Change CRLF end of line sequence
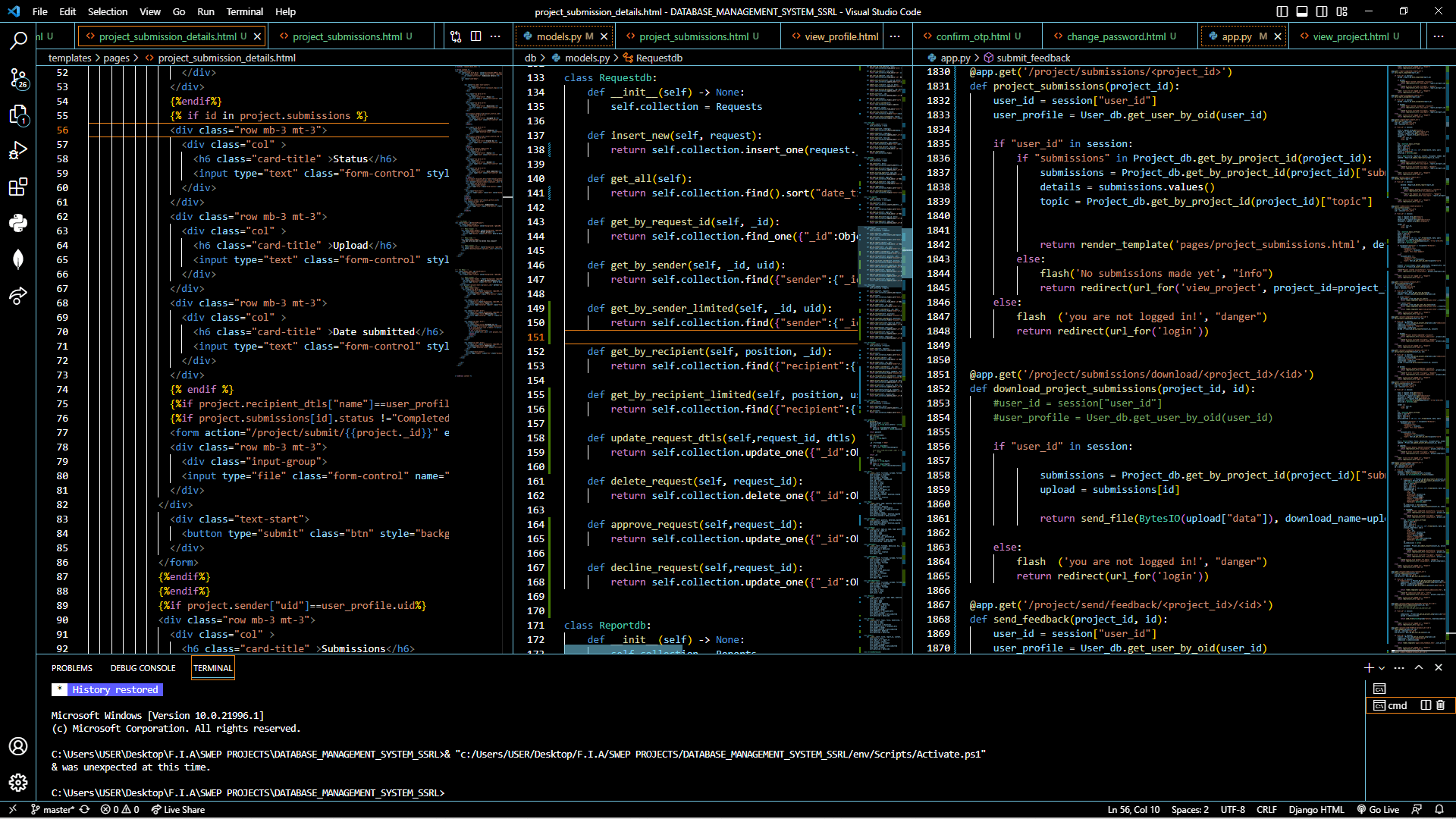 [x=1266, y=809]
